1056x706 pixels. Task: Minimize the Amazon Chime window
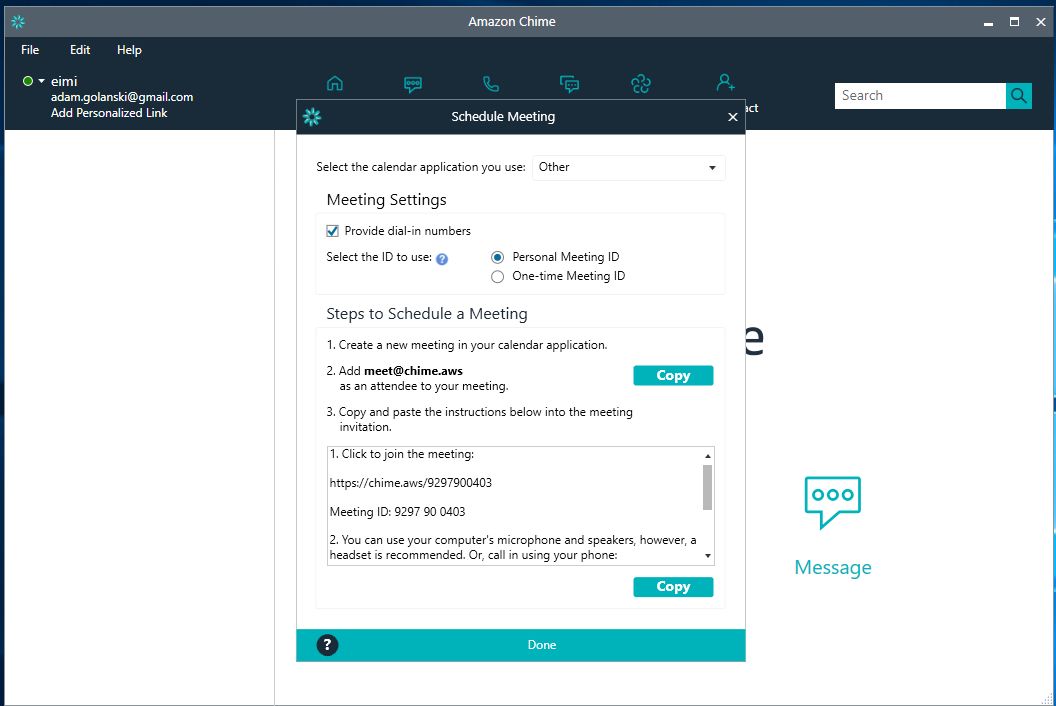[x=988, y=22]
